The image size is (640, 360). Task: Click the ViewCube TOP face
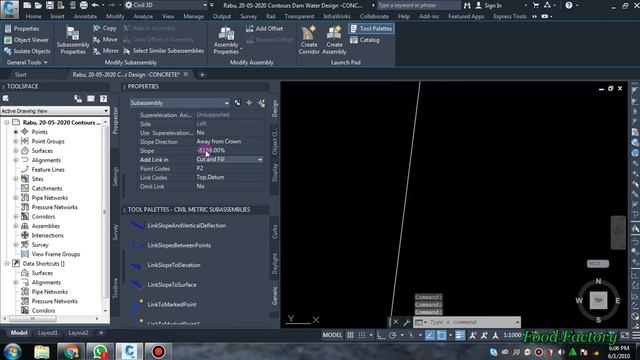598,300
